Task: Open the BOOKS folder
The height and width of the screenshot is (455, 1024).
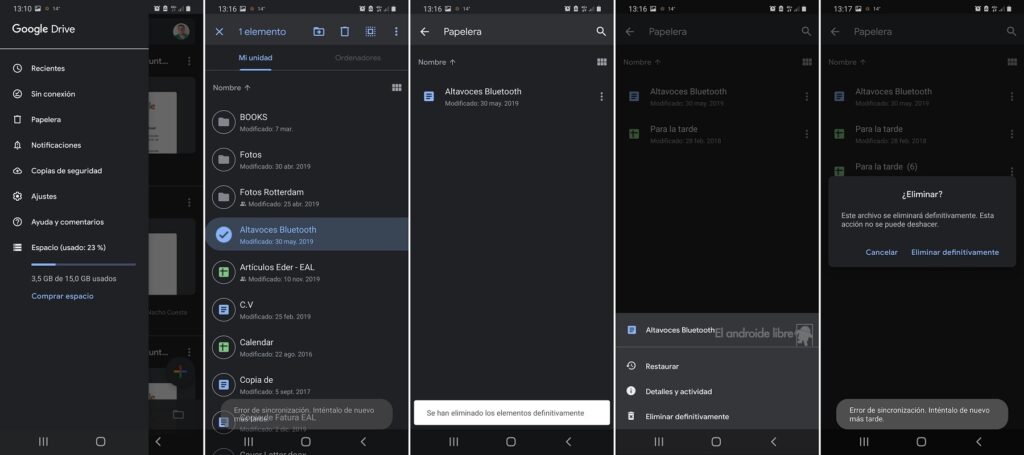Action: (x=306, y=122)
